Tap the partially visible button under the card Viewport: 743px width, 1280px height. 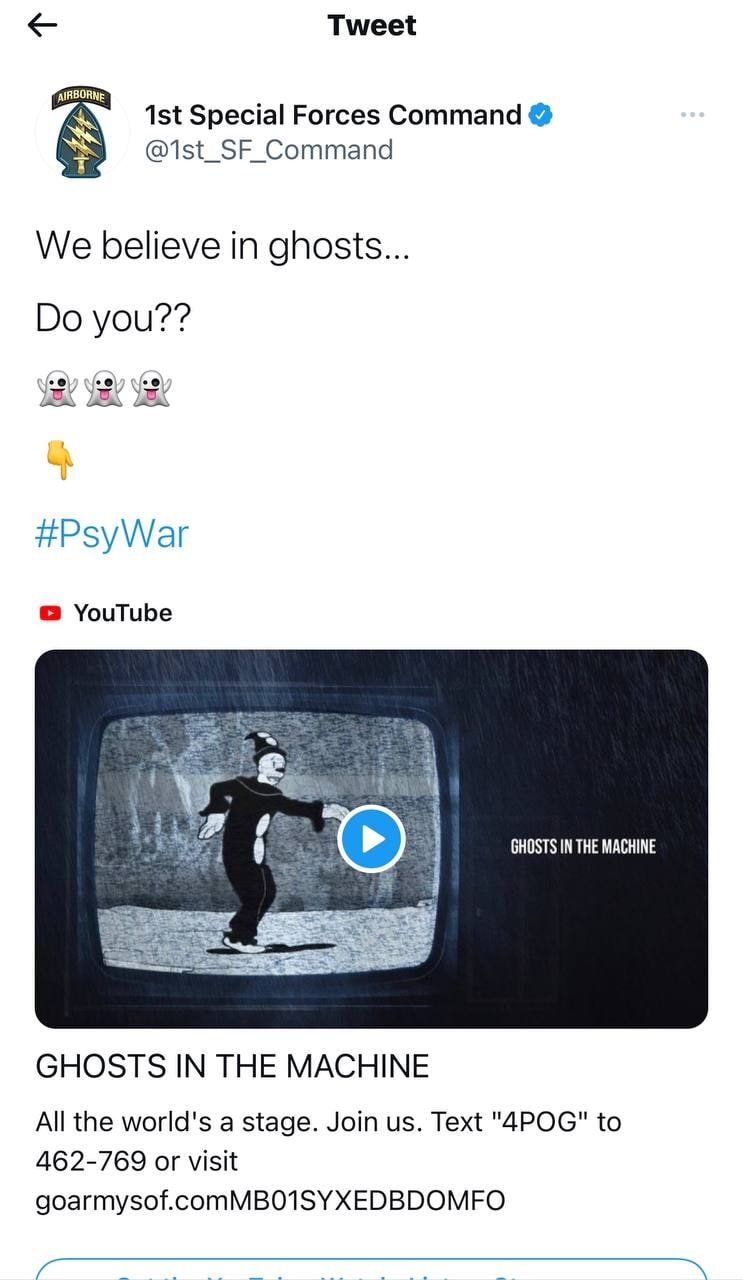click(371, 1269)
